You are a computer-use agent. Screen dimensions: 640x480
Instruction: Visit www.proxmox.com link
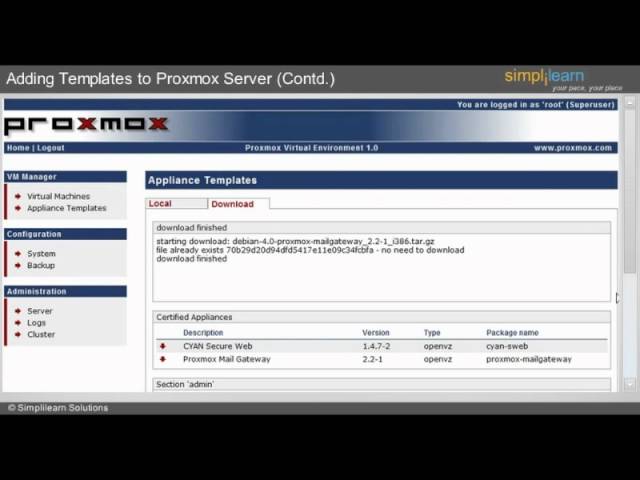pos(573,148)
